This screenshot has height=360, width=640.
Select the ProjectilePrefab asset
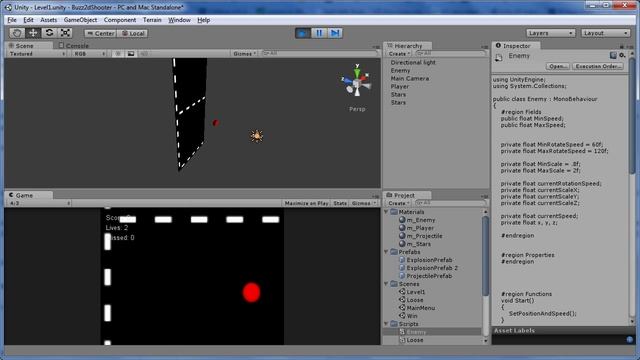tap(425, 276)
